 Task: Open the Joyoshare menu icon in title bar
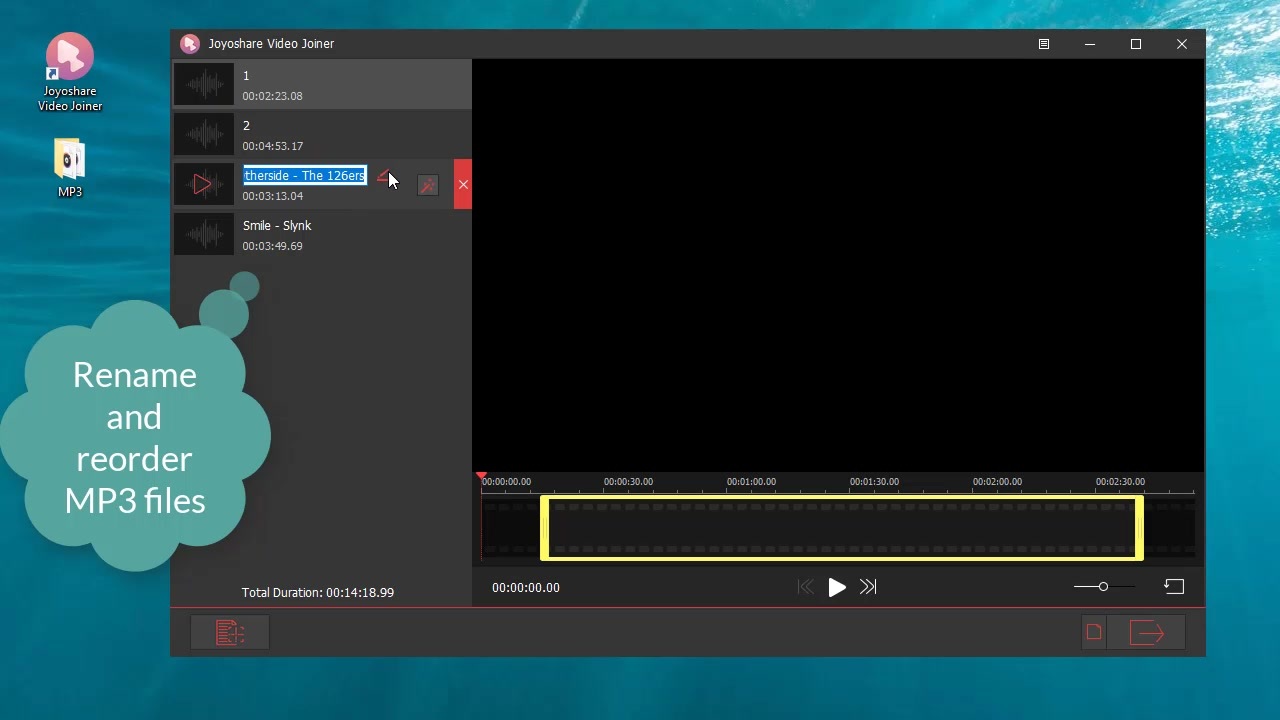coord(1044,44)
